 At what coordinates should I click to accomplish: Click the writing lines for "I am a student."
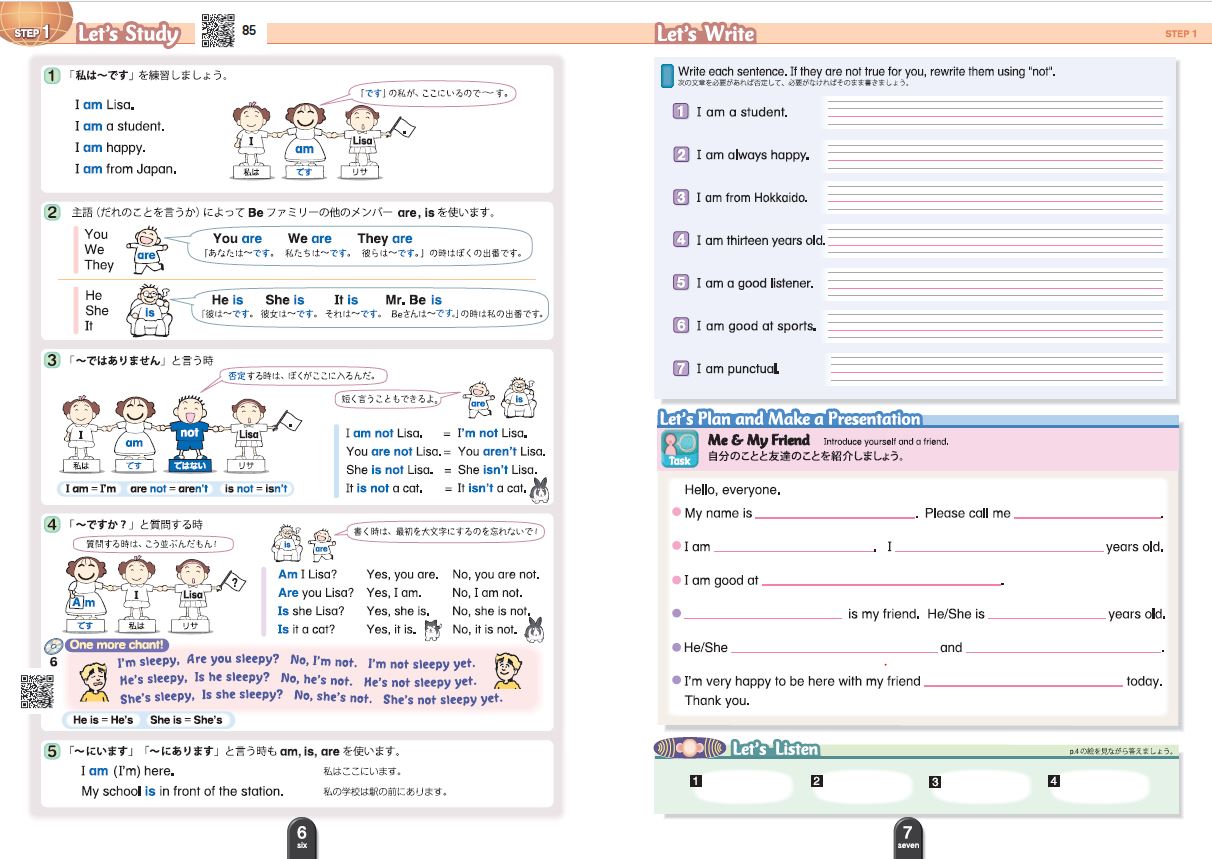pos(995,112)
